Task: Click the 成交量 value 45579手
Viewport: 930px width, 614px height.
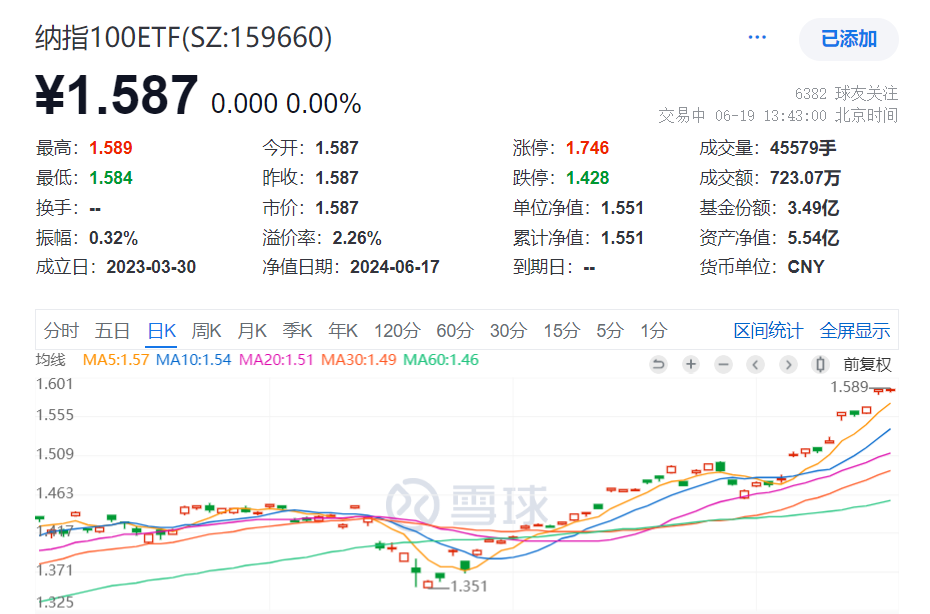Action: [803, 148]
